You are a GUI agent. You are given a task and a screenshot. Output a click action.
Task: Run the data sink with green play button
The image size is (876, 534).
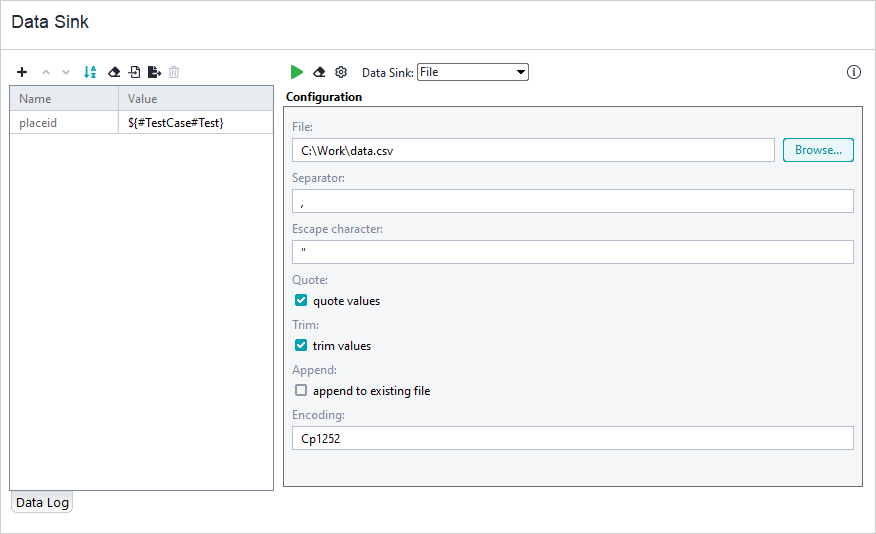click(297, 72)
